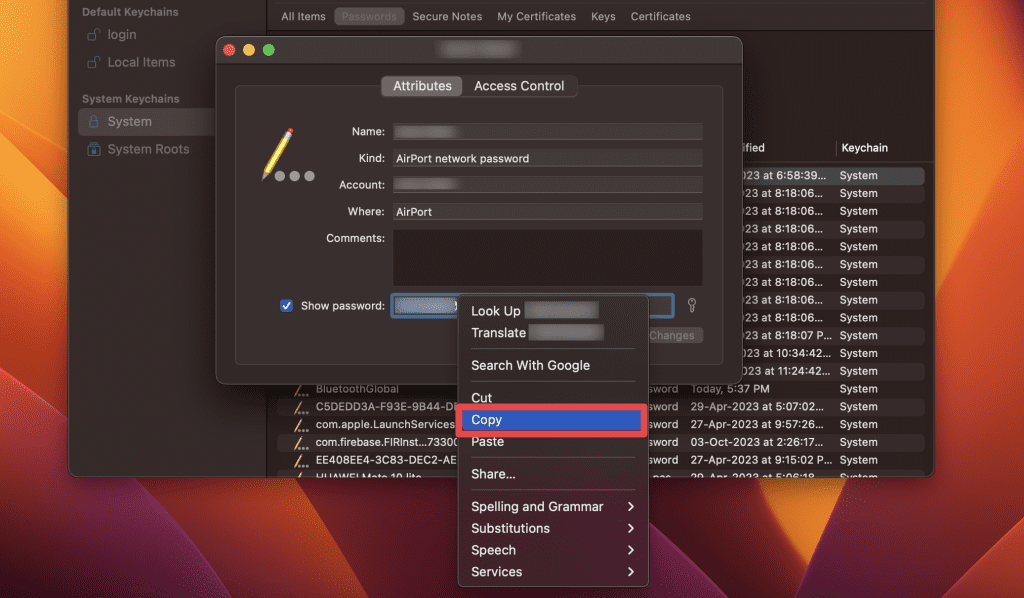Screen dimensions: 1024x598
Task: Click pencil icon of BluetoothGlobal row
Action: click(300, 390)
